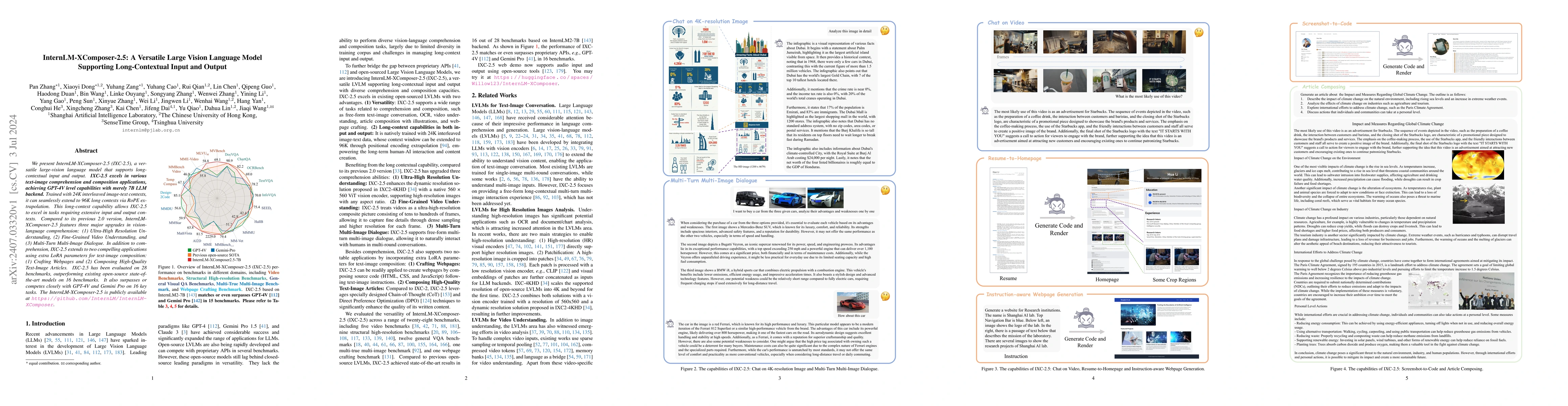This screenshot has width=1568, height=406.
Task: Click the "Multi-Turn Multi-Image Dialogue" panel title
Action: point(714,181)
